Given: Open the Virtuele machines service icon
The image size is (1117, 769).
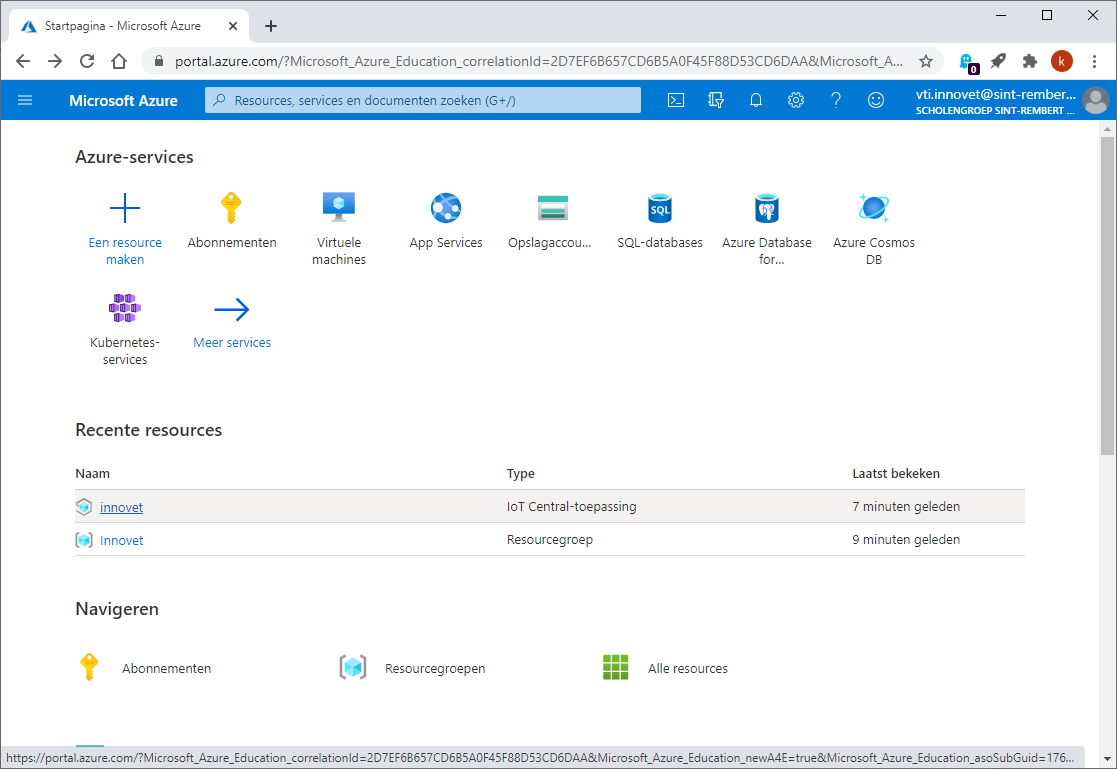Looking at the screenshot, I should (x=339, y=207).
